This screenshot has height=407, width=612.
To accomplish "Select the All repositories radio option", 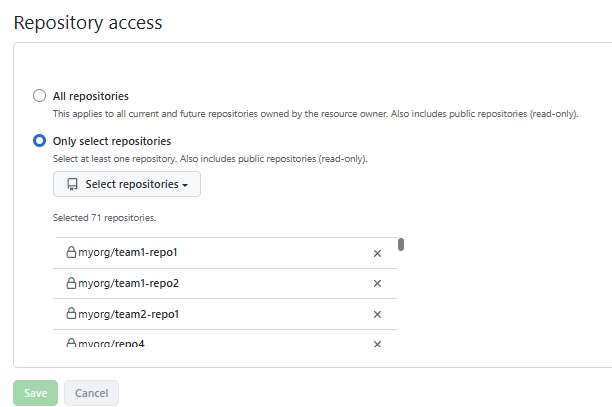I will (x=39, y=96).
